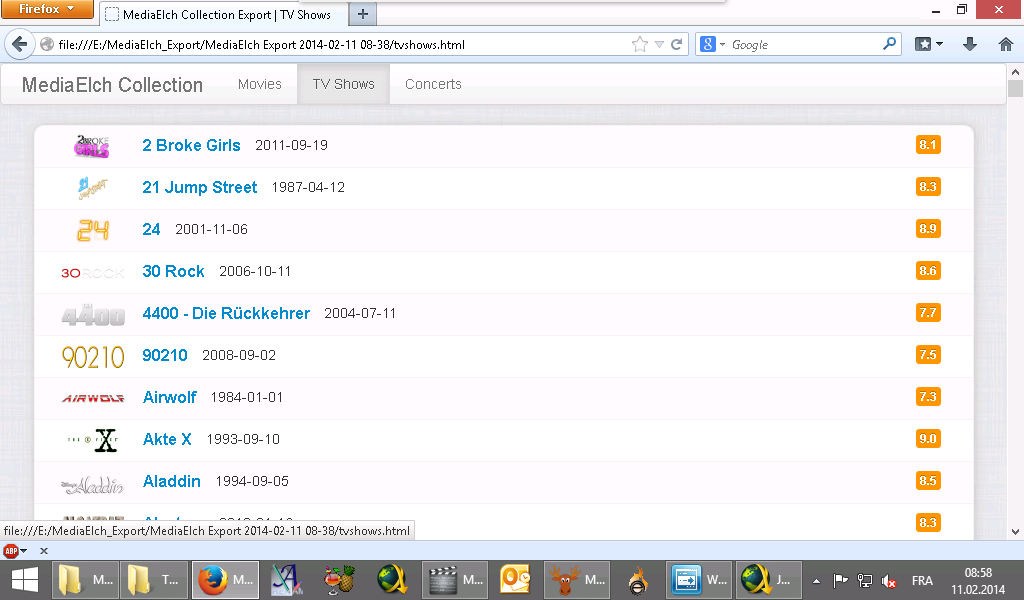Click the FRA language indicator
The height and width of the screenshot is (600, 1024).
(x=922, y=580)
